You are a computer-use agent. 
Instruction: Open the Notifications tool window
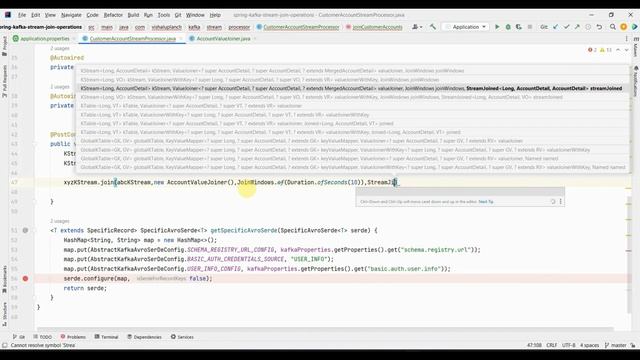click(x=636, y=81)
